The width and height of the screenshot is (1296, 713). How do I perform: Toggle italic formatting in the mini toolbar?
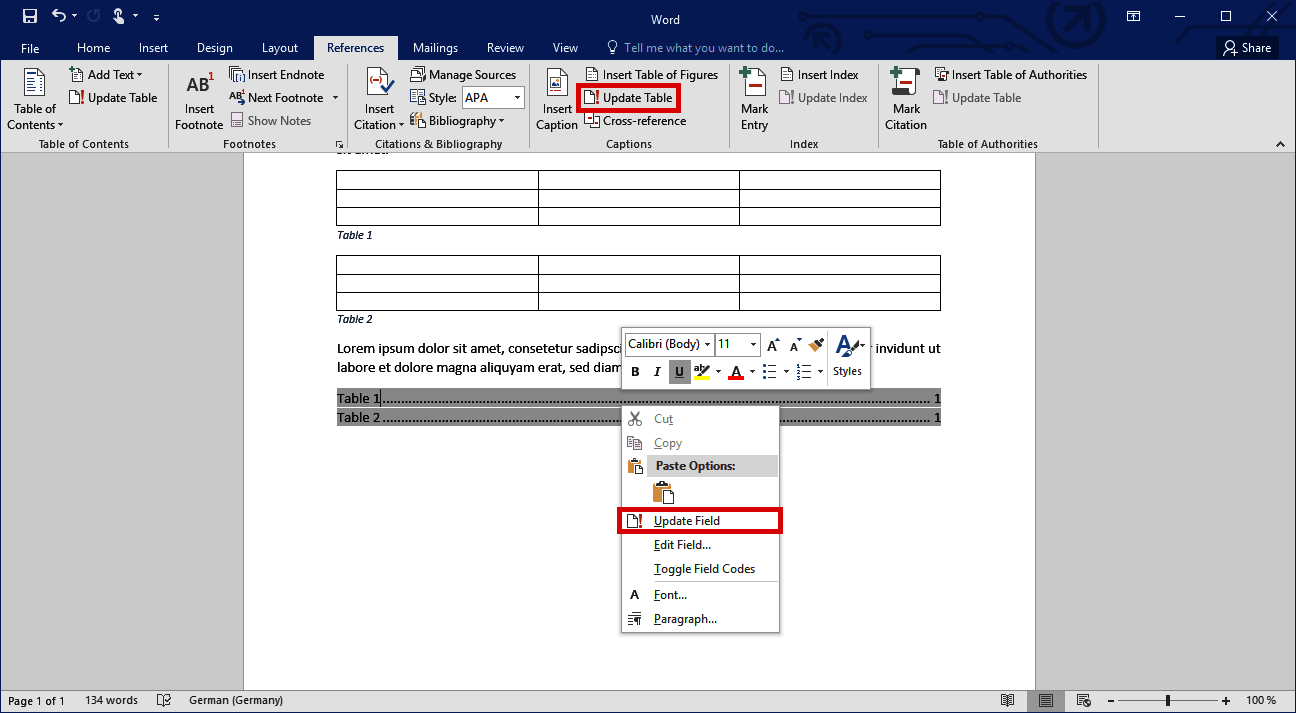click(657, 371)
